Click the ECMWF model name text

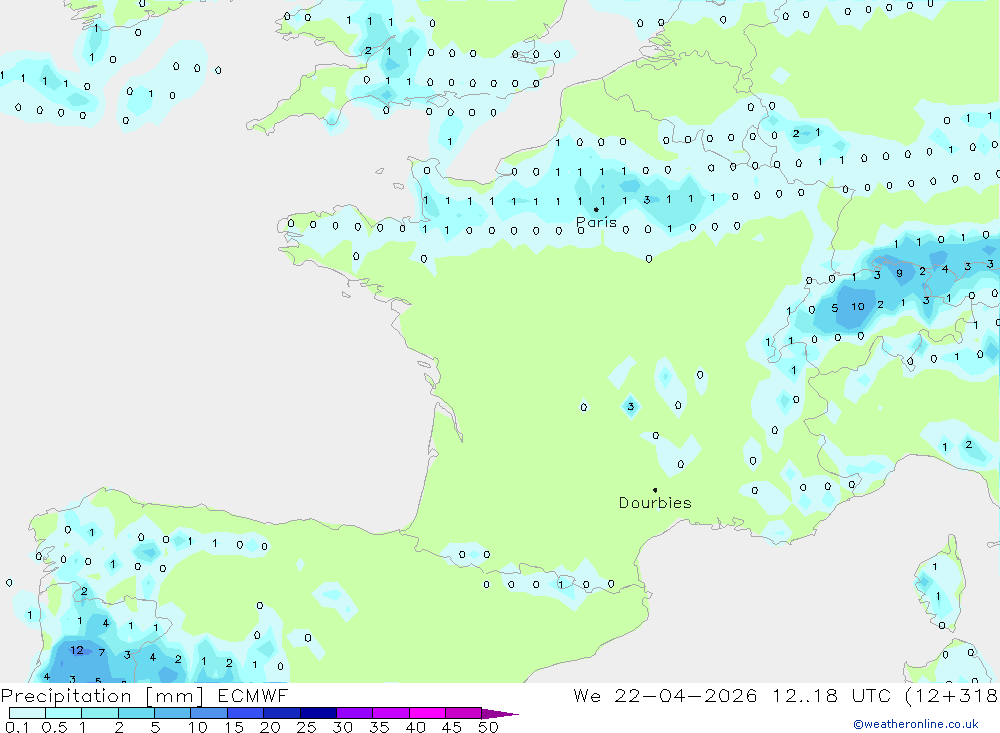(x=253, y=695)
